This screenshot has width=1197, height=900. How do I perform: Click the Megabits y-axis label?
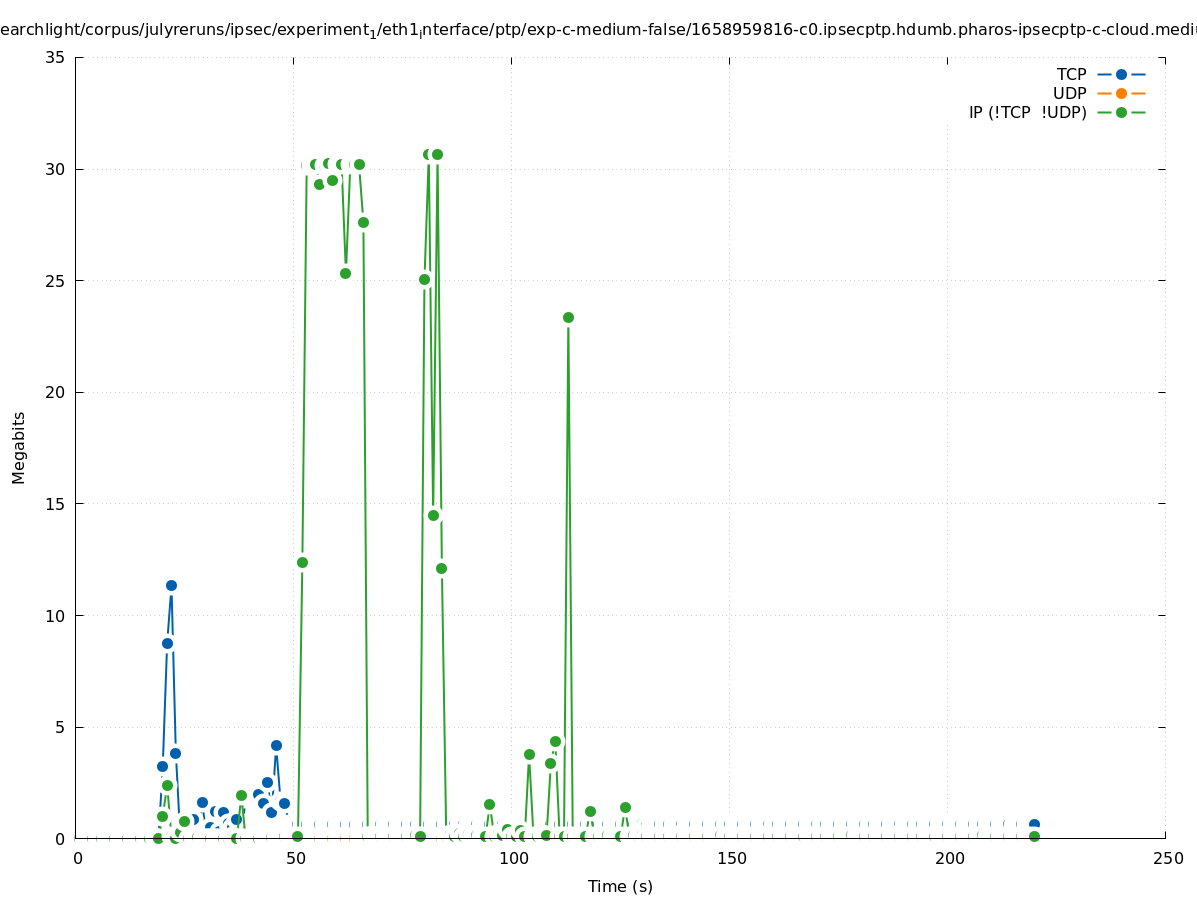point(18,447)
